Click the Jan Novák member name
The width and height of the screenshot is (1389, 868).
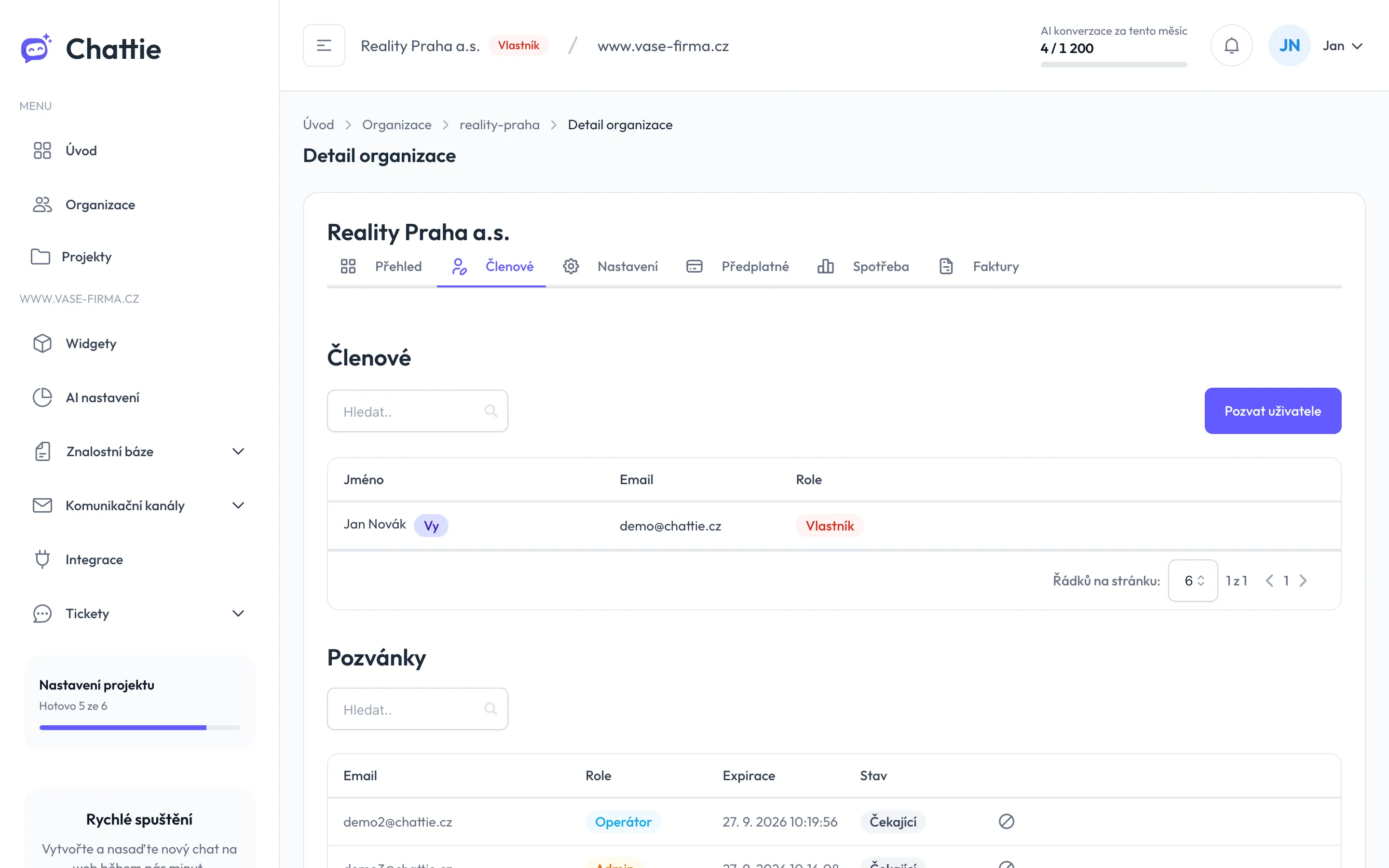tap(374, 524)
